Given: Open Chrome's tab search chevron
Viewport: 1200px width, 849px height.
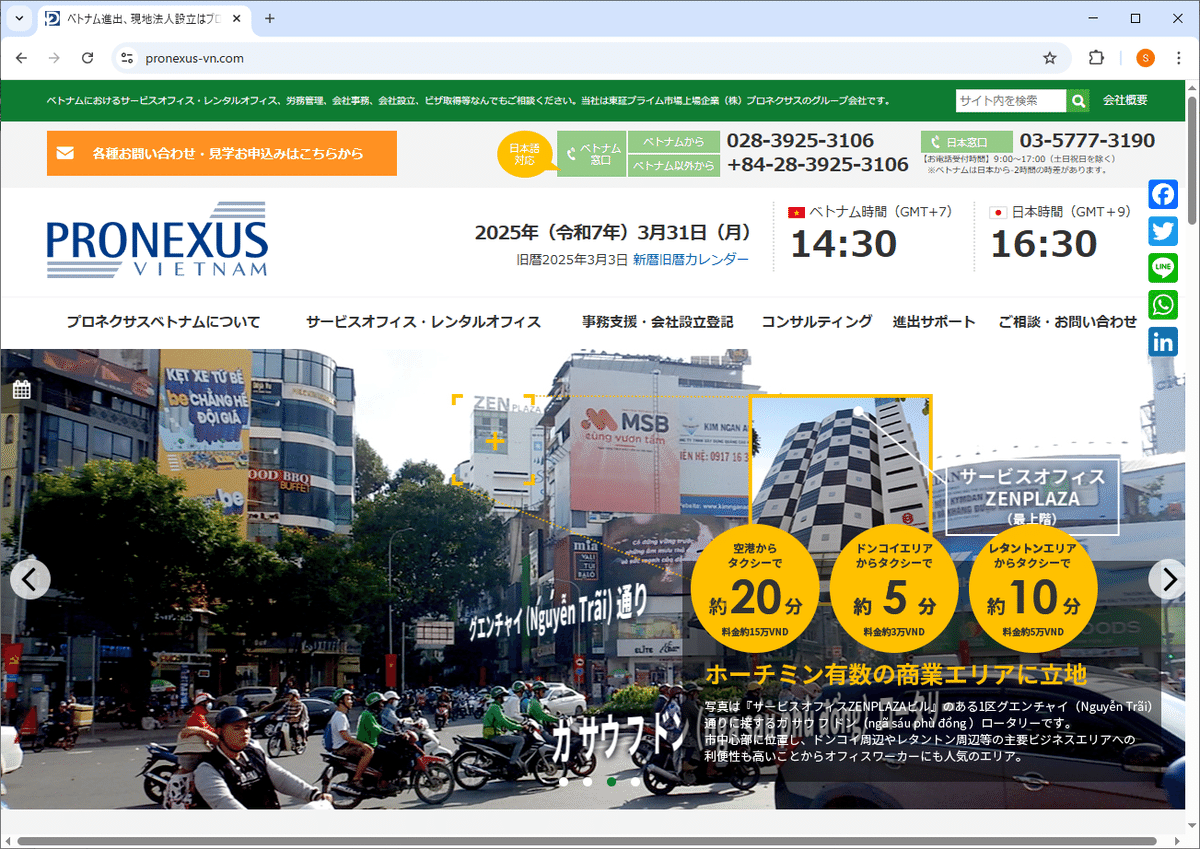Looking at the screenshot, I should 18,17.
